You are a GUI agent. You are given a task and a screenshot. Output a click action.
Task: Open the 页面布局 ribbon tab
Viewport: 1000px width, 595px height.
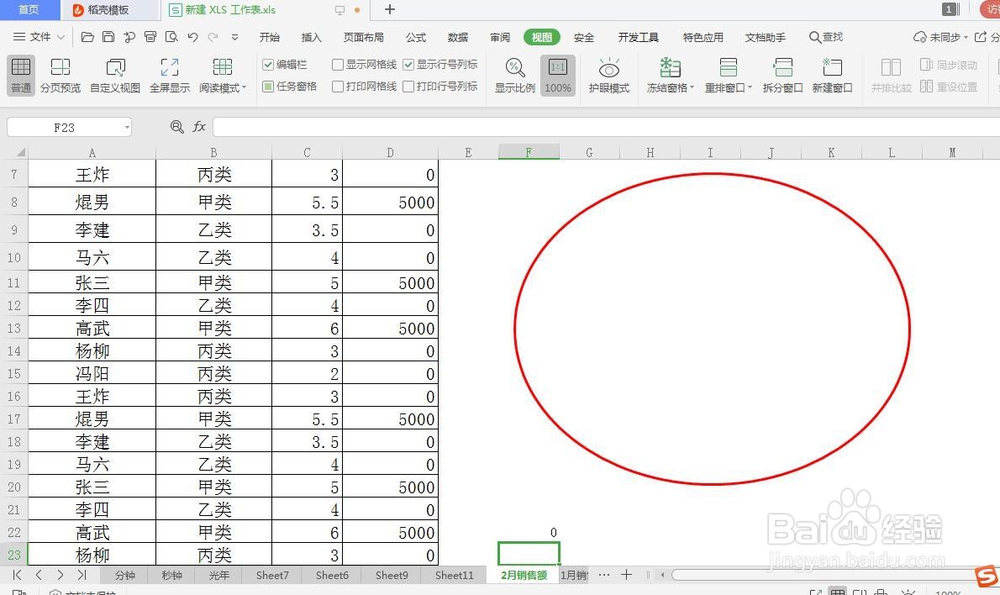[364, 37]
